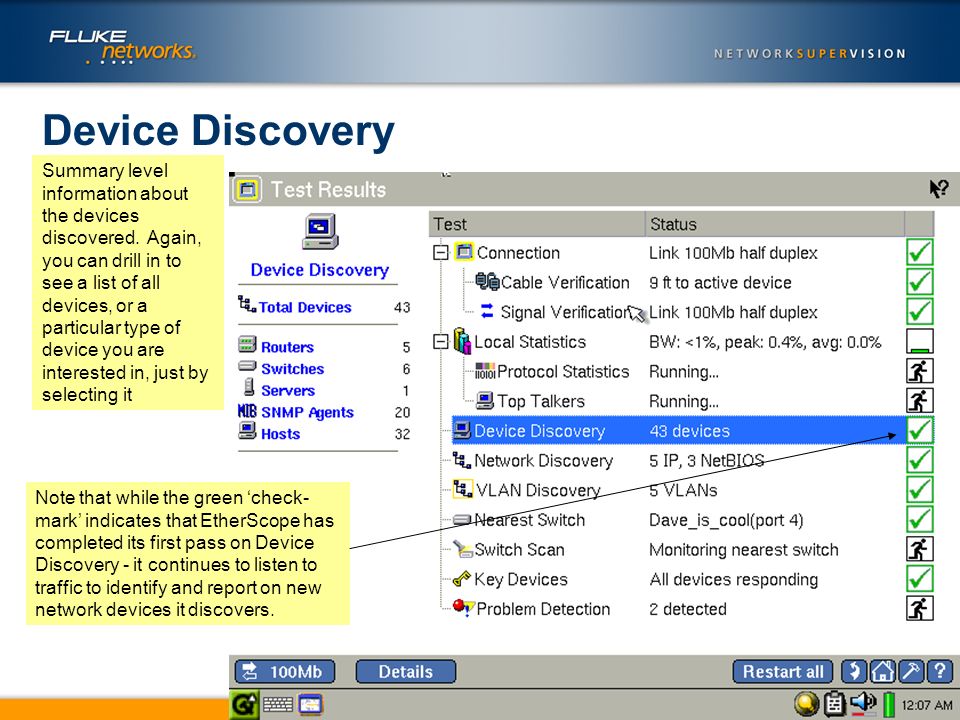Click the yellow globe tray icon
This screenshot has height=720, width=960.
pyautogui.click(x=806, y=704)
